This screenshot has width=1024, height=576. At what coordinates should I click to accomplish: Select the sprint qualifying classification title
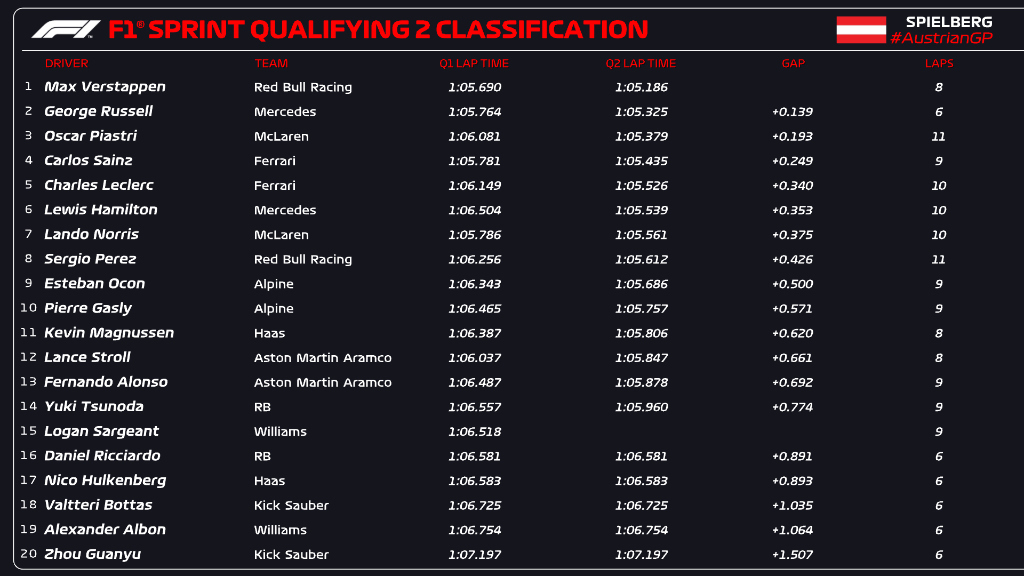click(x=378, y=29)
